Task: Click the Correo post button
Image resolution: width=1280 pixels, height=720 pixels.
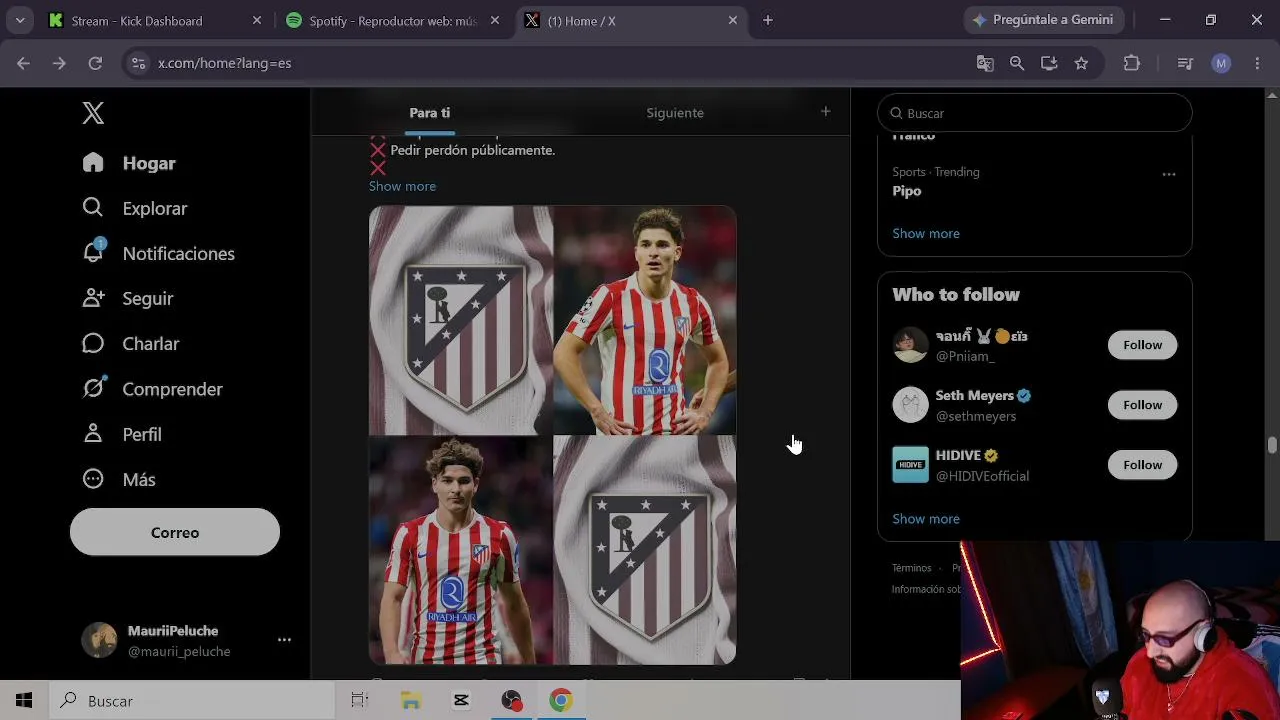Action: pyautogui.click(x=175, y=532)
